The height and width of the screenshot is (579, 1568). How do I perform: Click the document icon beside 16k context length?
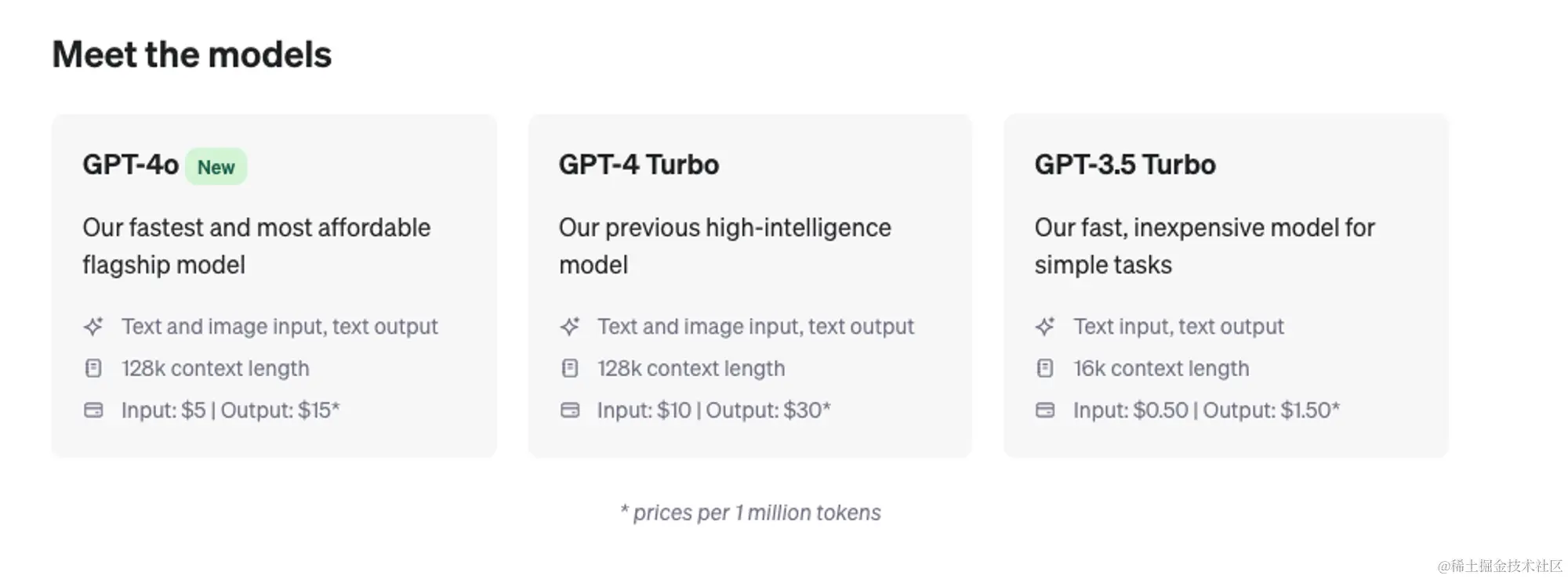[x=1045, y=368]
